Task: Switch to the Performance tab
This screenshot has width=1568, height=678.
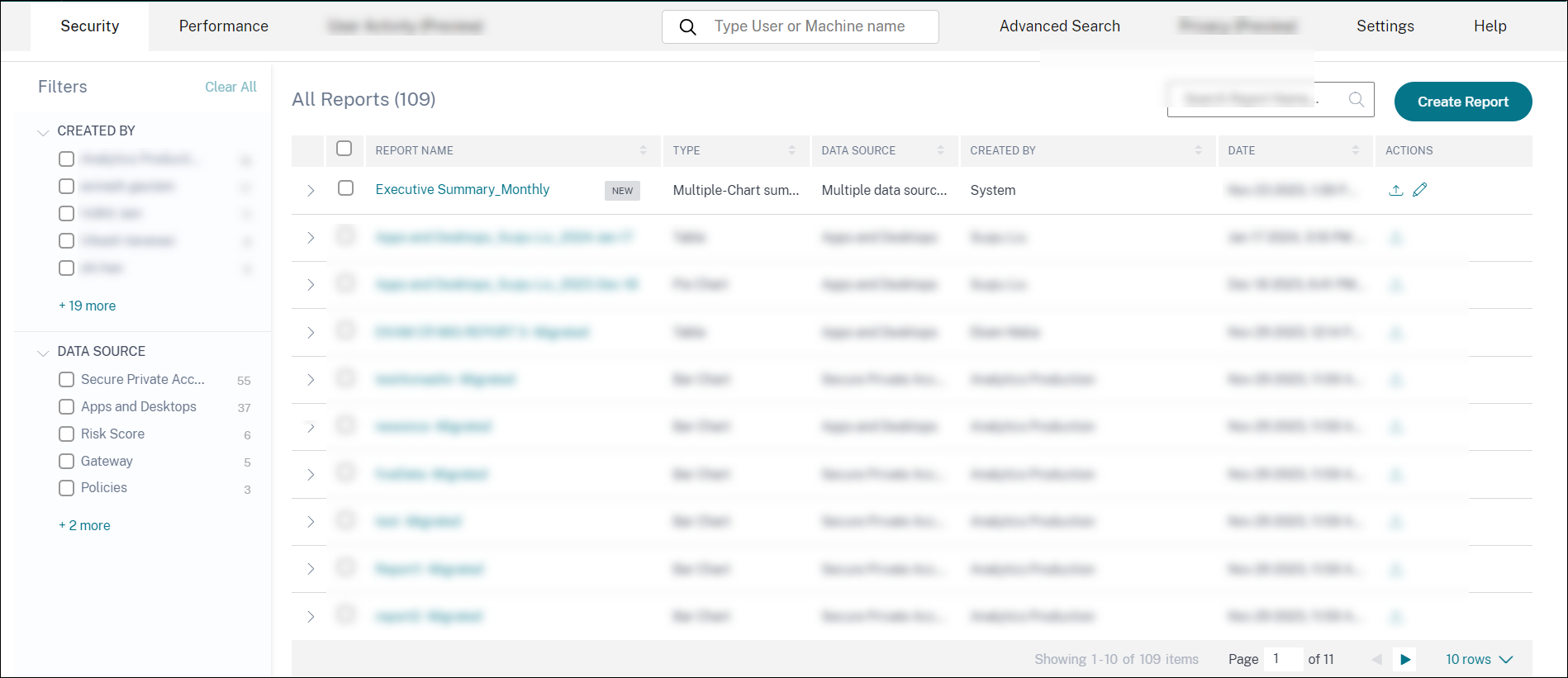Action: pos(223,26)
